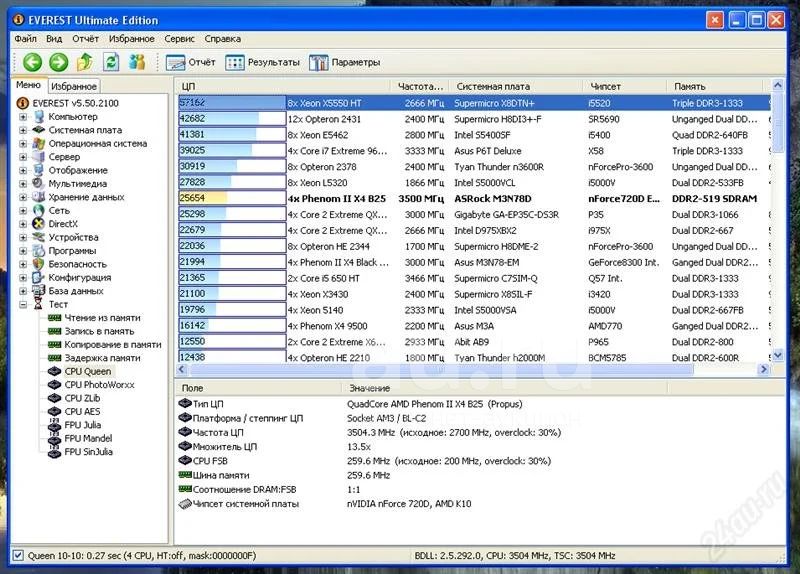Switch to the Меню sidebar tab
800x574 pixels.
[29, 85]
